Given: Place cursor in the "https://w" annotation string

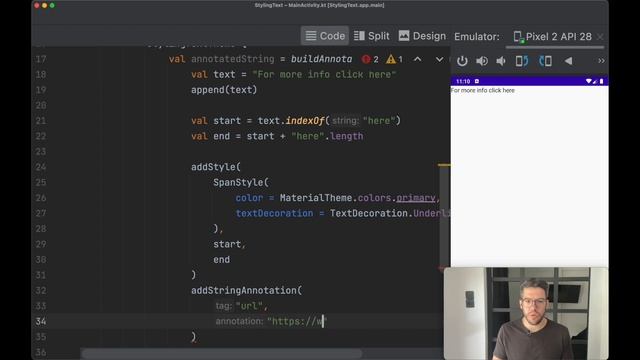Looking at the screenshot, I should tap(297, 321).
